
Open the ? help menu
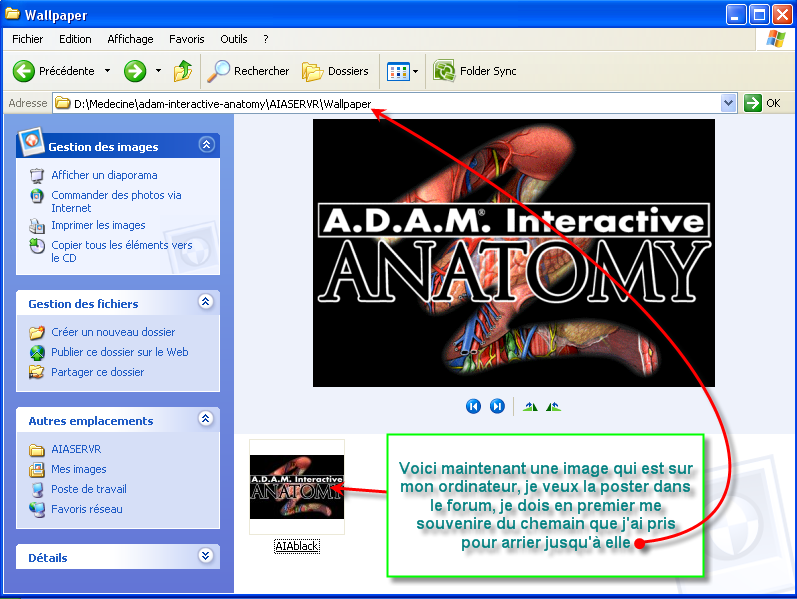point(266,39)
